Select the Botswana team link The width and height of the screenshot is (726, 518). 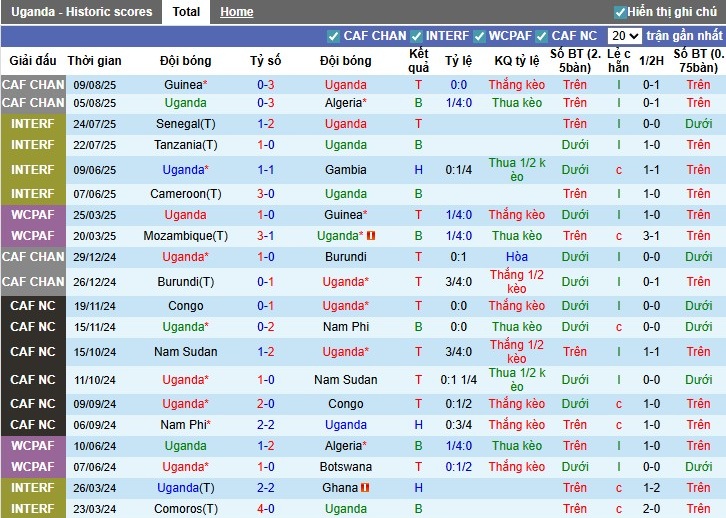[346, 467]
